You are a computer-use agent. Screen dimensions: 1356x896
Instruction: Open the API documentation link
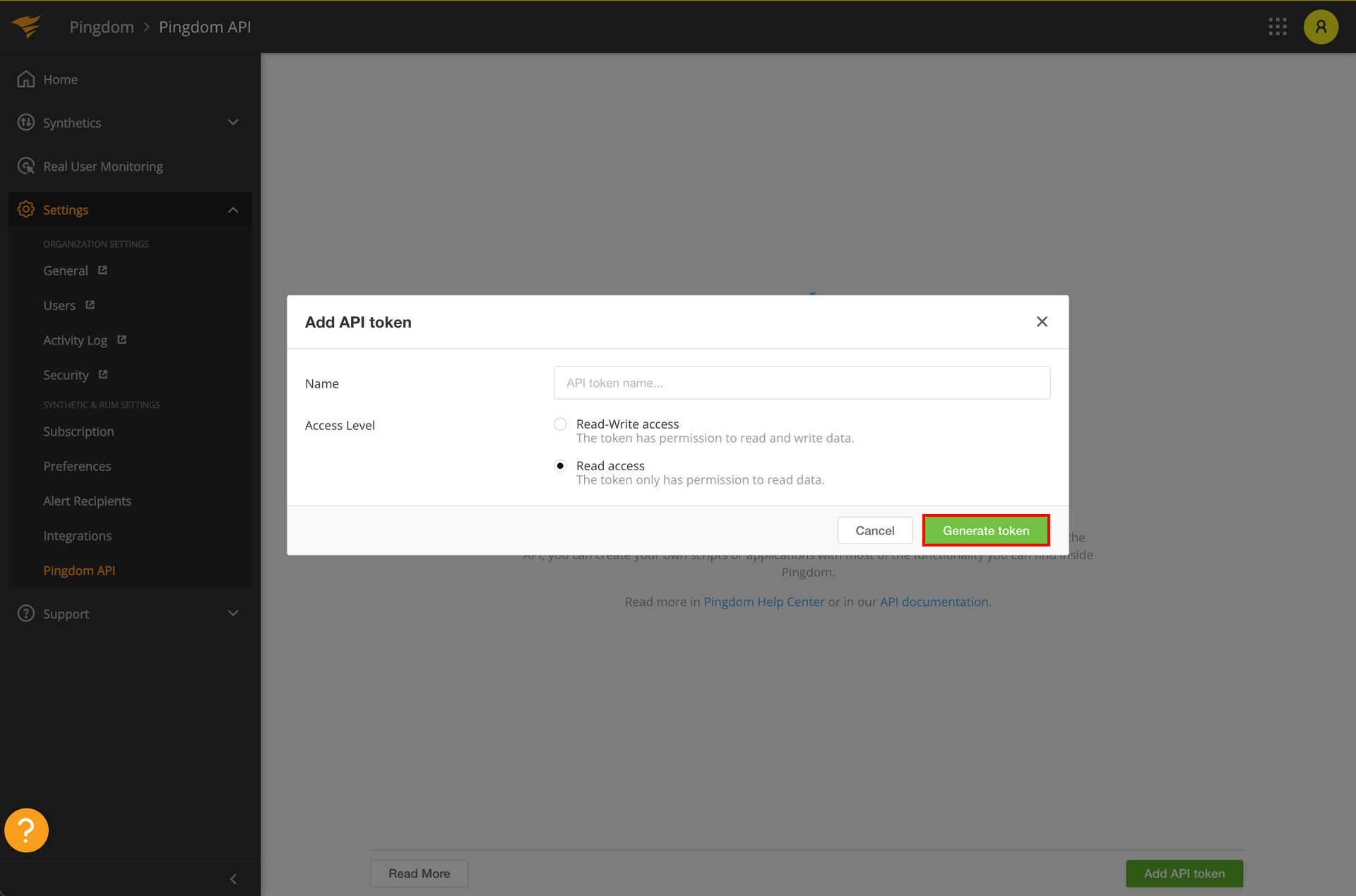click(x=934, y=602)
